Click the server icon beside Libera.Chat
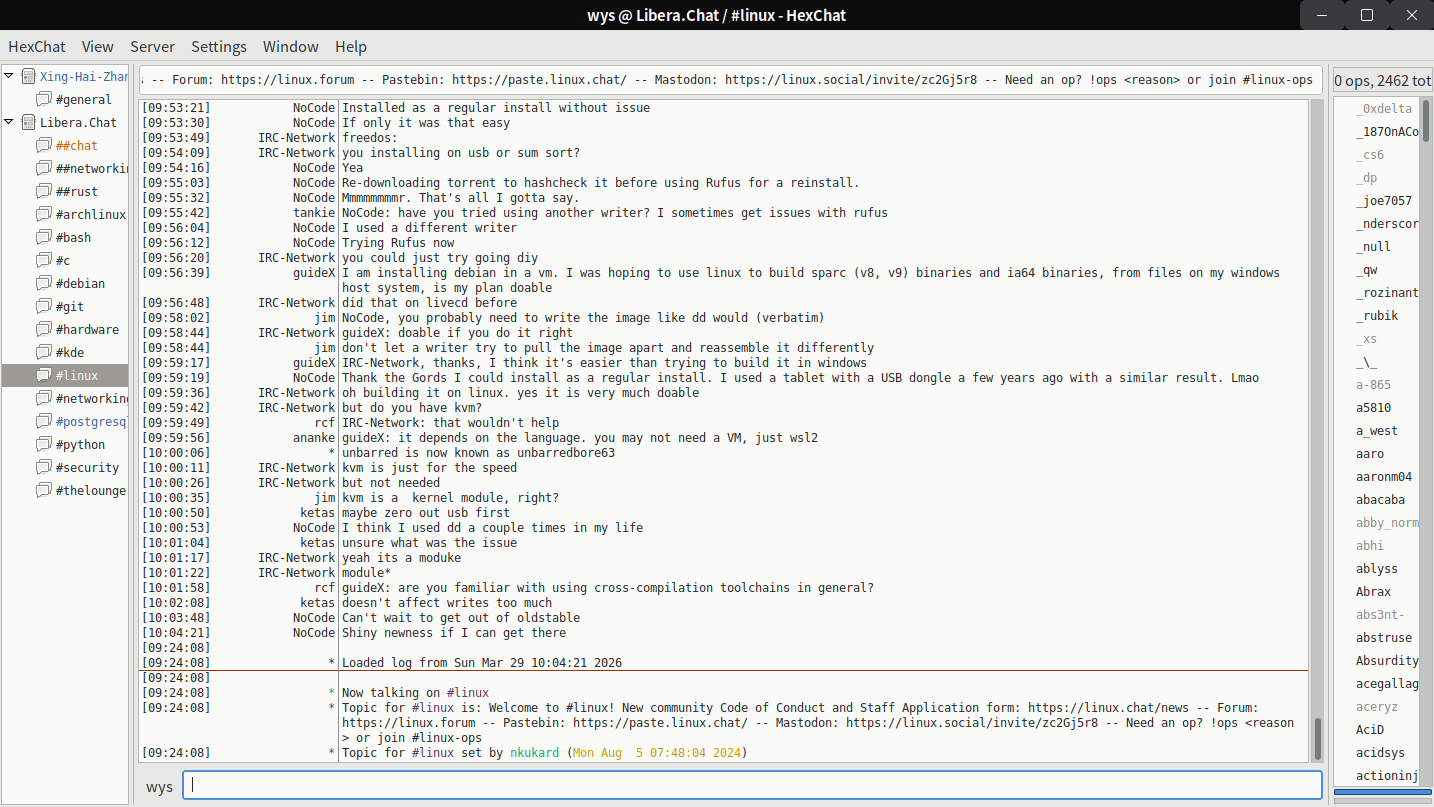Viewport: 1434px width, 807px height. click(28, 122)
